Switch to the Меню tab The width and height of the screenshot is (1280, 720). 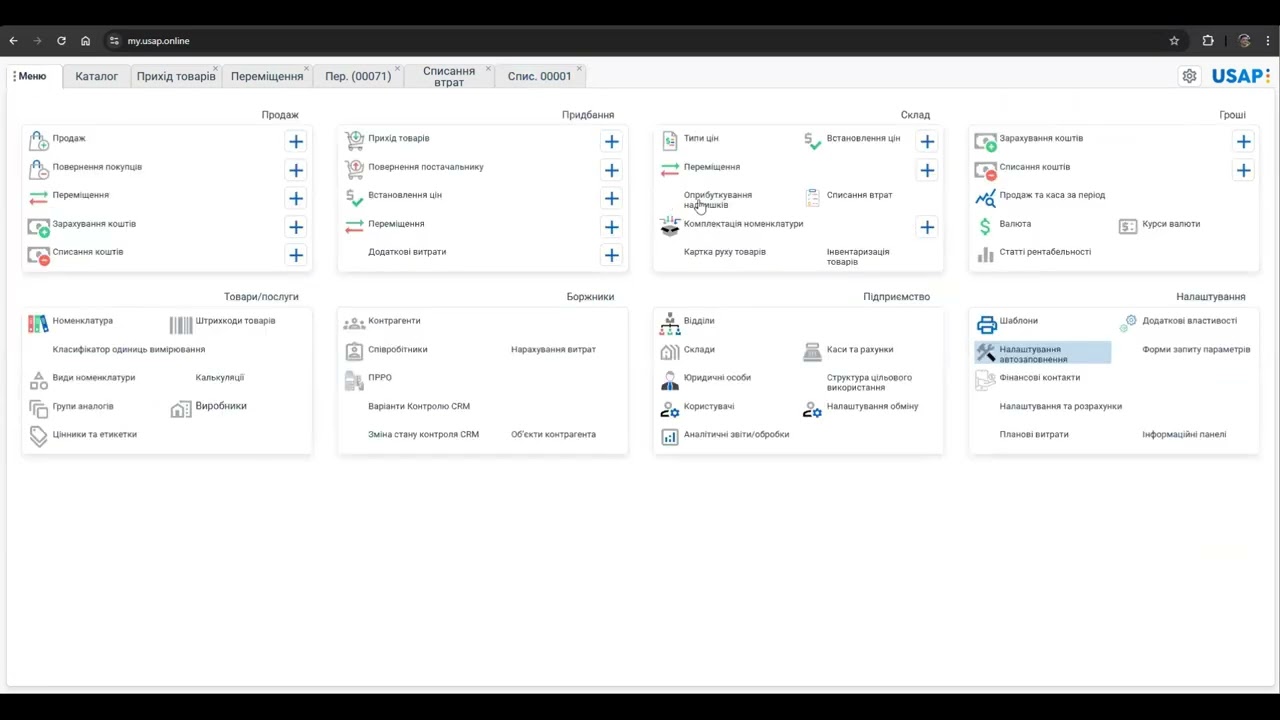33,76
